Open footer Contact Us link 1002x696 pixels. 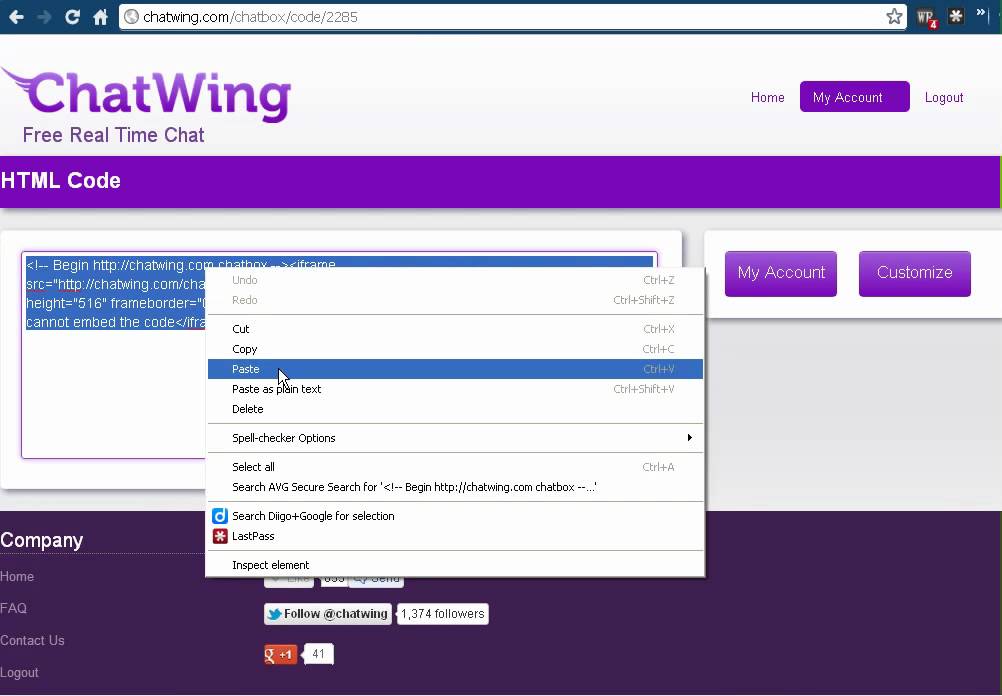point(32,640)
